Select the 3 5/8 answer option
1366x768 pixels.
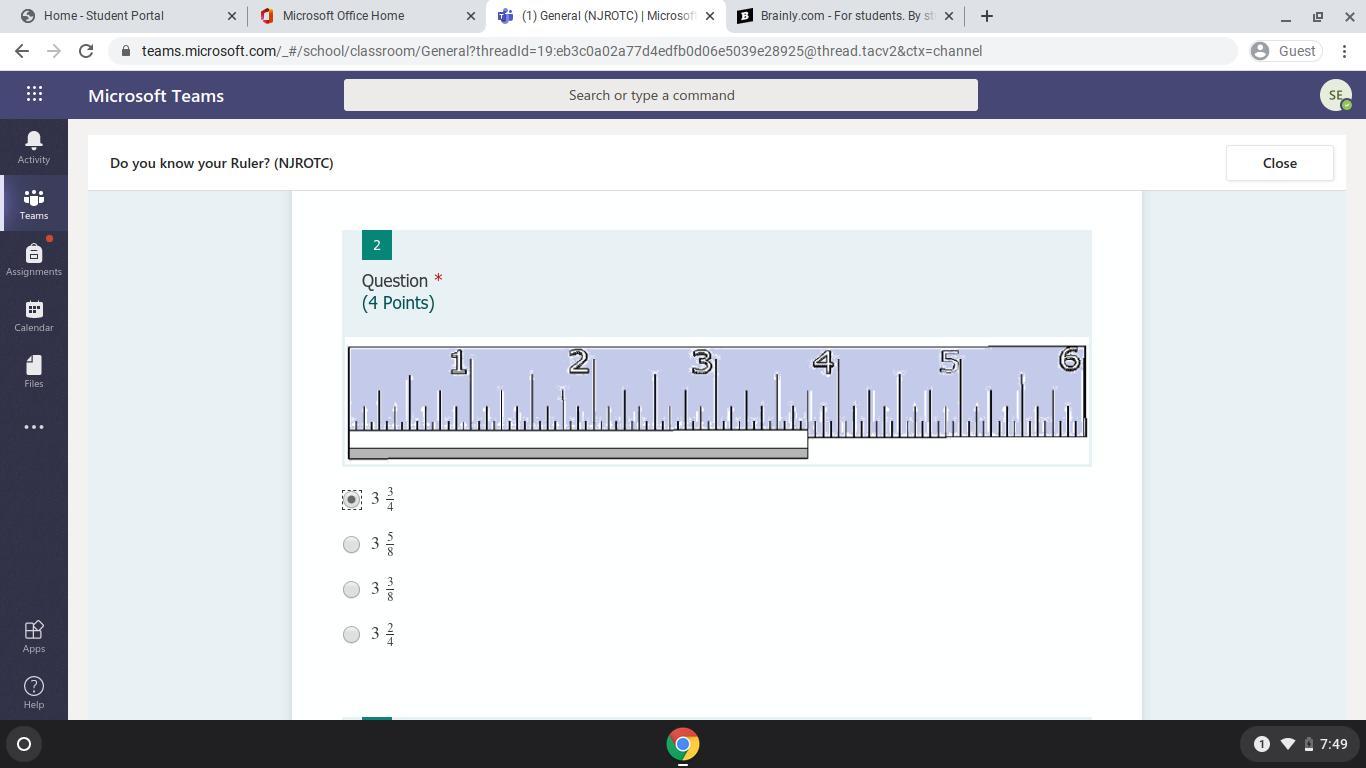click(351, 544)
